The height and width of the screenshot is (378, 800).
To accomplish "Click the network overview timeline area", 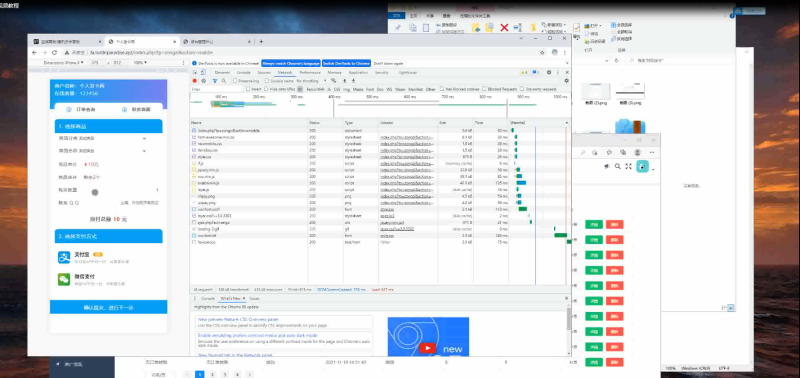I will coord(380,106).
